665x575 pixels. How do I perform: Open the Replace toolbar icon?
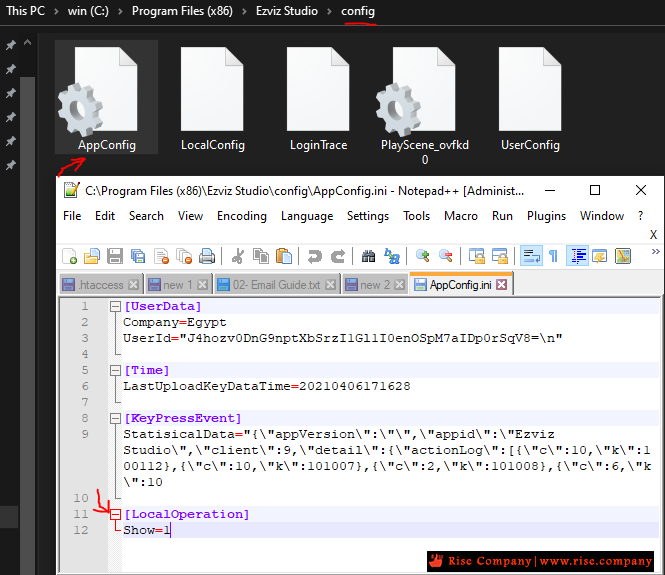391,256
